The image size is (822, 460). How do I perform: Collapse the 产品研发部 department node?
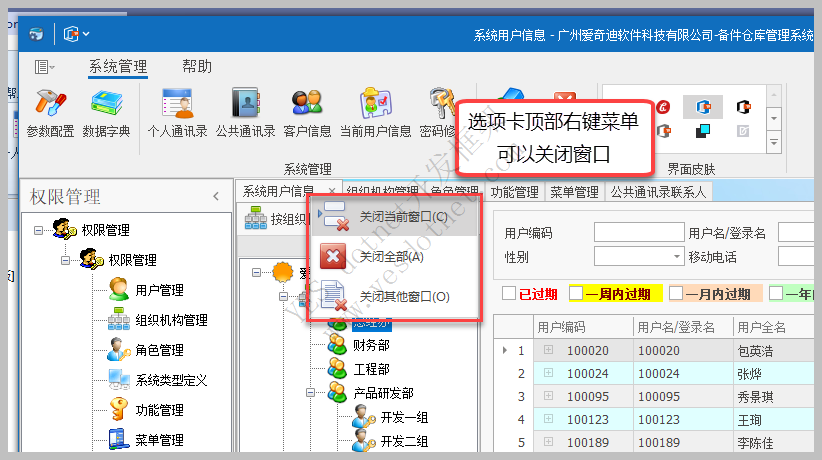point(311,394)
